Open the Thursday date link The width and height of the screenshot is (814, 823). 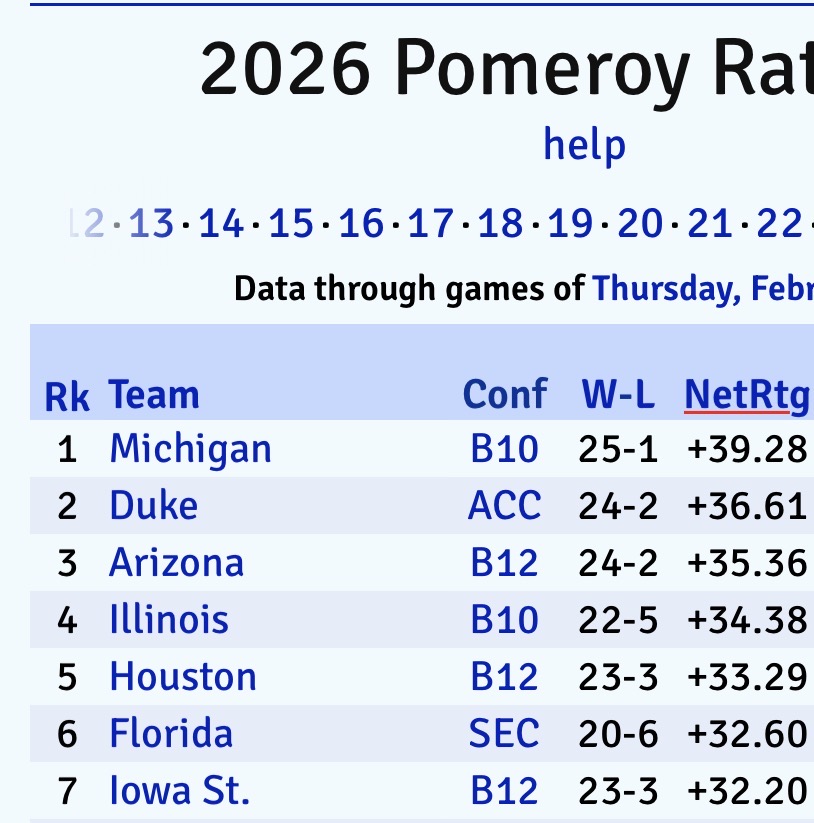pos(702,289)
